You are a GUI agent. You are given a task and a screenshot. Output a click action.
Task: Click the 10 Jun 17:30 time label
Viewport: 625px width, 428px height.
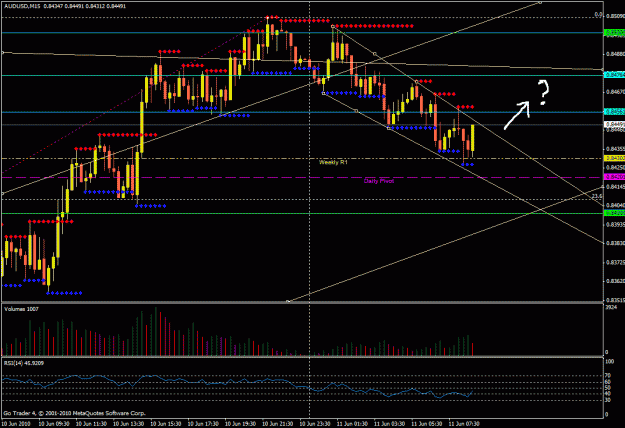(x=203, y=424)
